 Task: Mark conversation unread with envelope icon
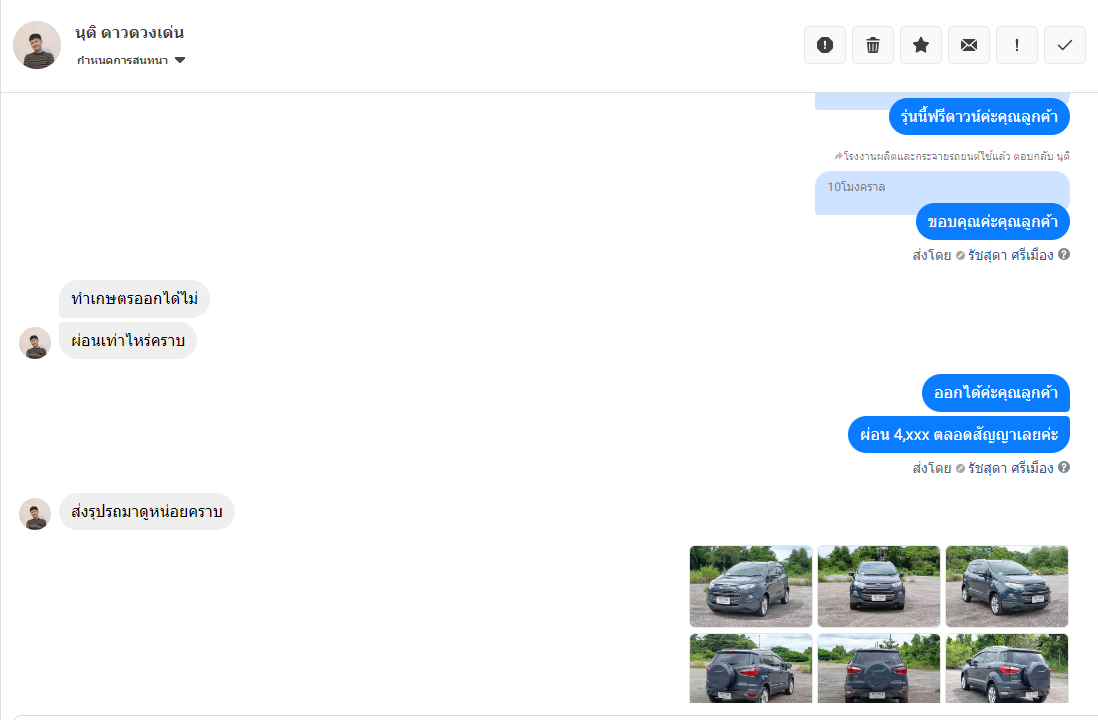click(968, 46)
